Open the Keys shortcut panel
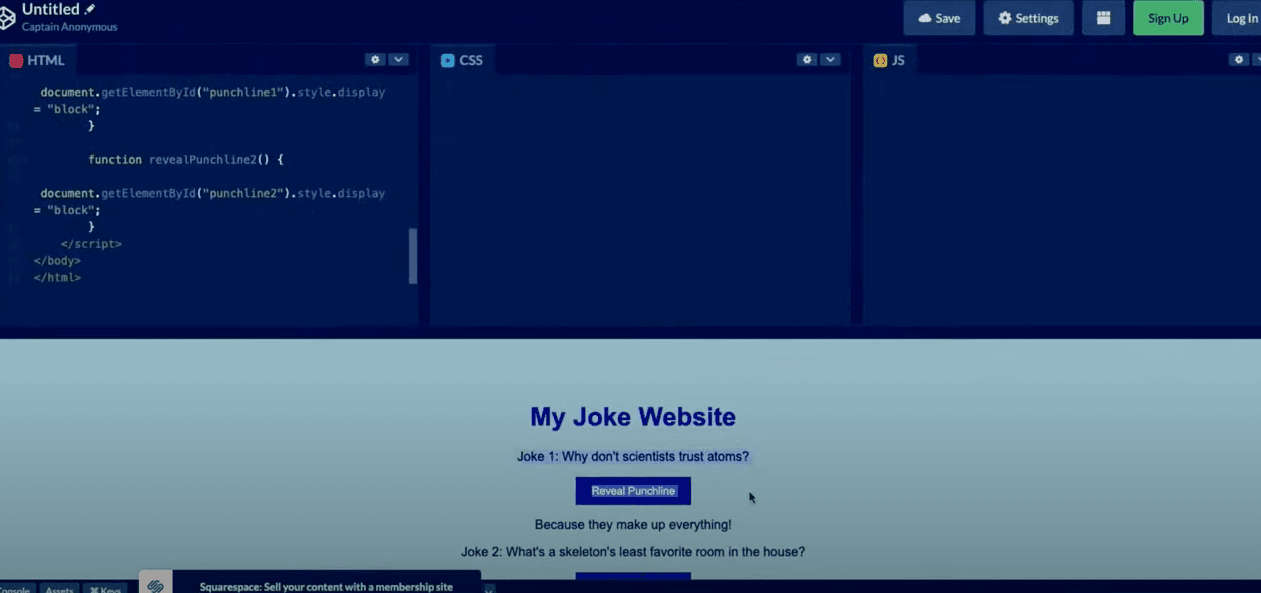Screen dimensions: 1261x593 click(105, 589)
